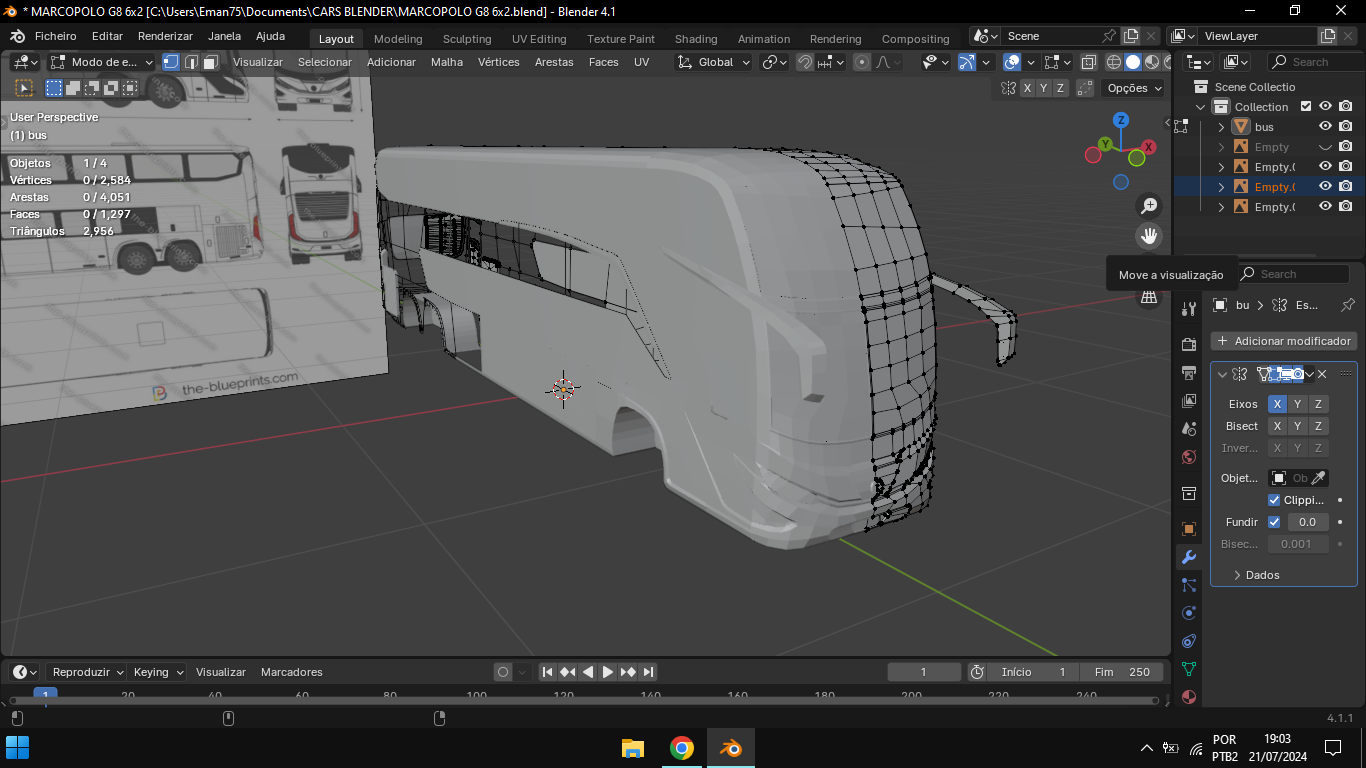
Task: Uncheck the Fundir merge checkbox
Action: pyautogui.click(x=1274, y=522)
